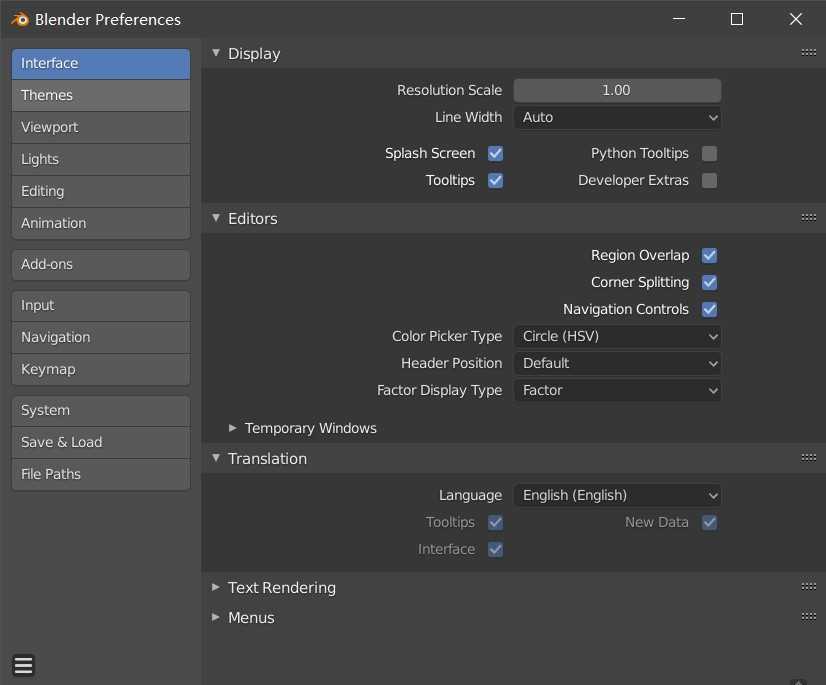Open the hamburger preferences menu icon
This screenshot has height=685, width=826.
coord(23,666)
